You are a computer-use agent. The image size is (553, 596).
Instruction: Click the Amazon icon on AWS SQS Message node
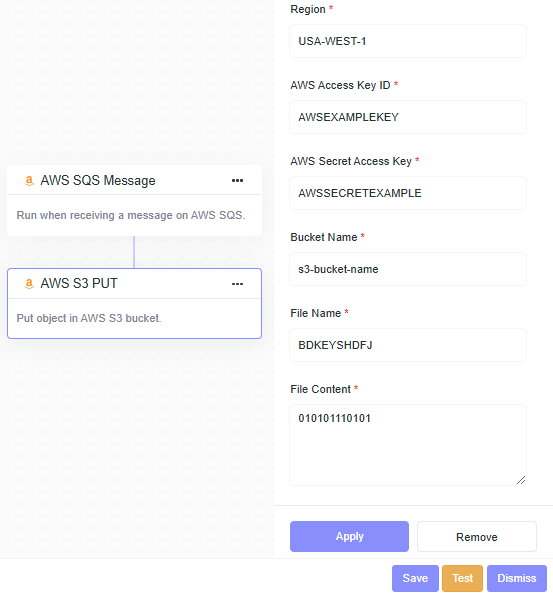click(x=29, y=181)
